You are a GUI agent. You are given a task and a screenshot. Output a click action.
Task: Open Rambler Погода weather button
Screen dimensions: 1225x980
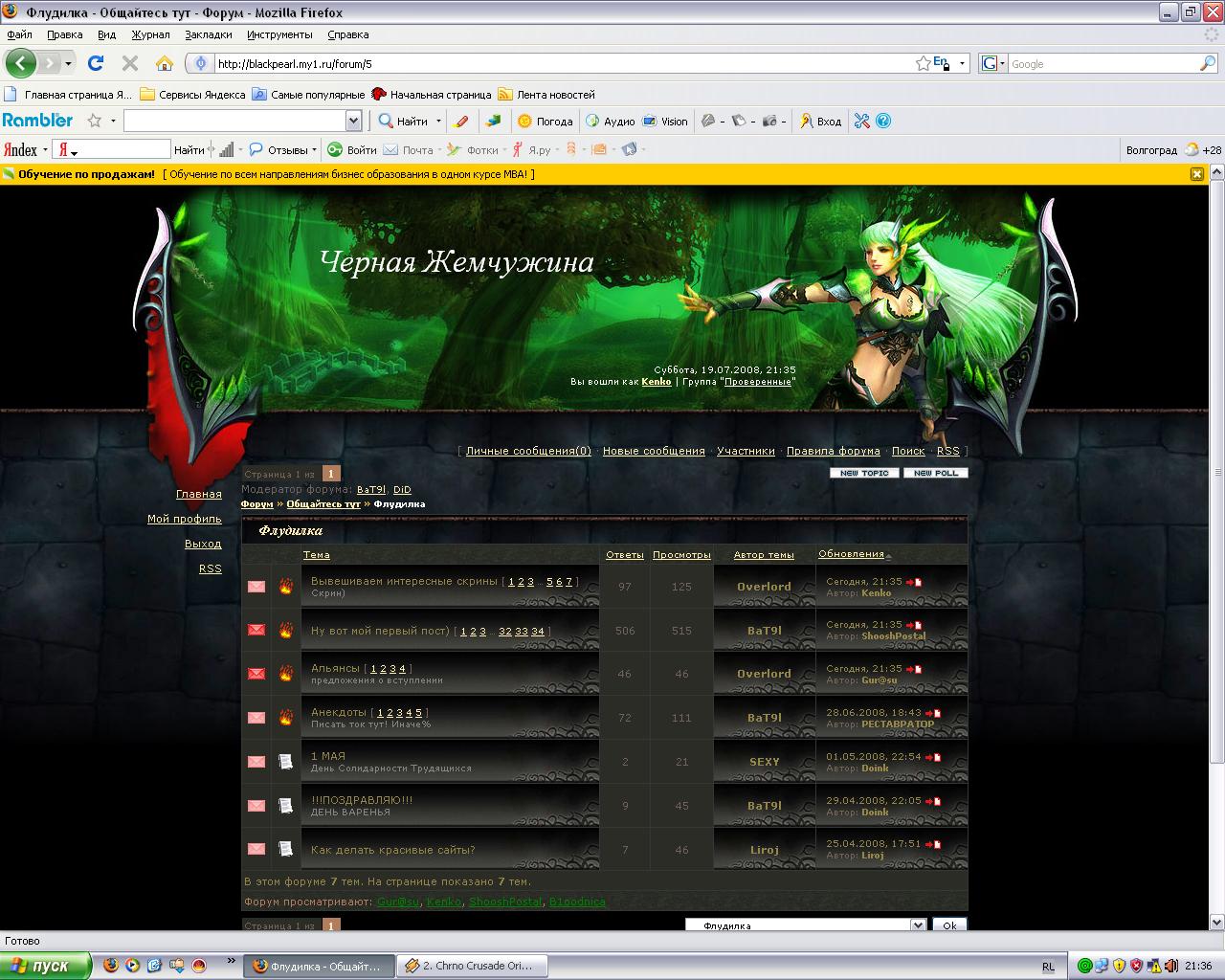pos(545,121)
